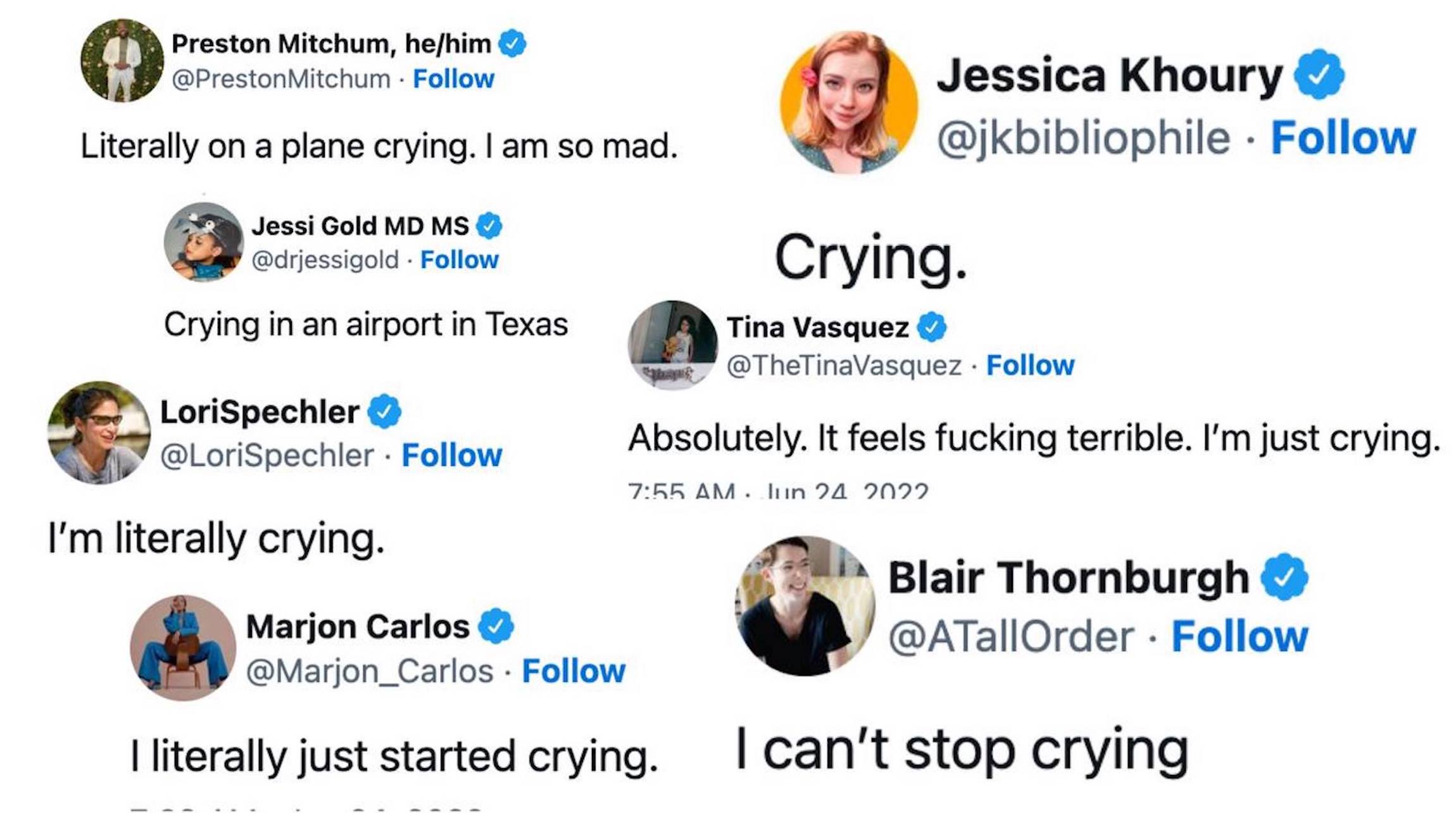Image resolution: width=1456 pixels, height=813 pixels.
Task: Follow @jkbibliophile
Action: pos(1343,138)
